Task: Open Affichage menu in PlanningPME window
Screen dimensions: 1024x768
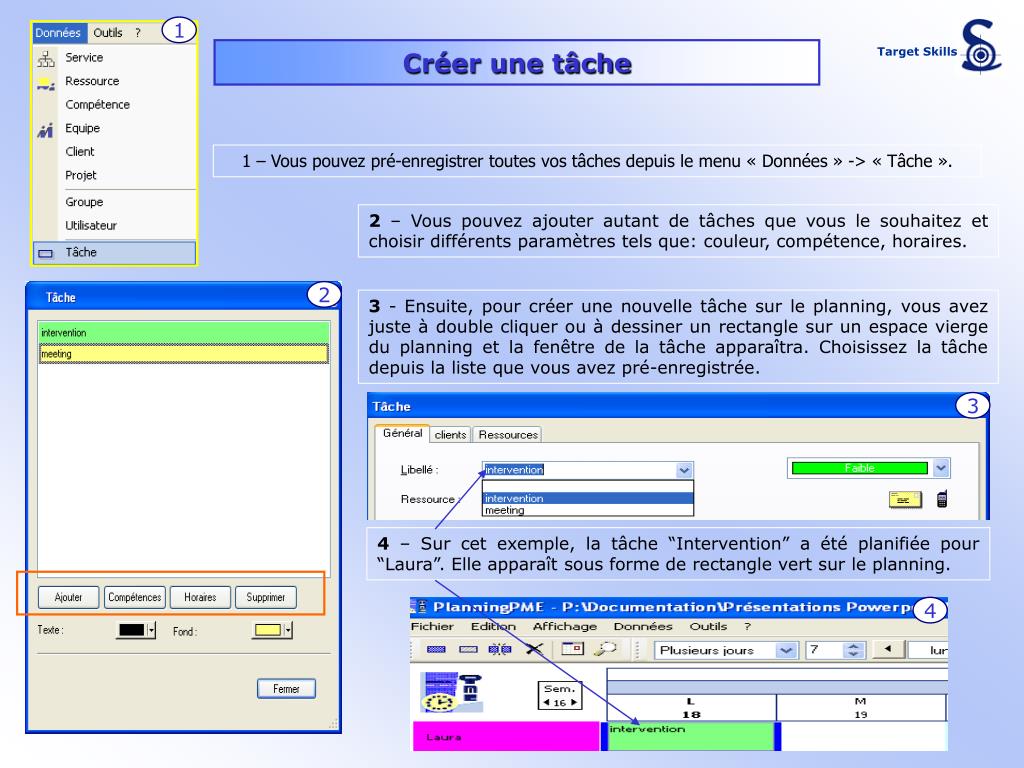Action: 564,626
